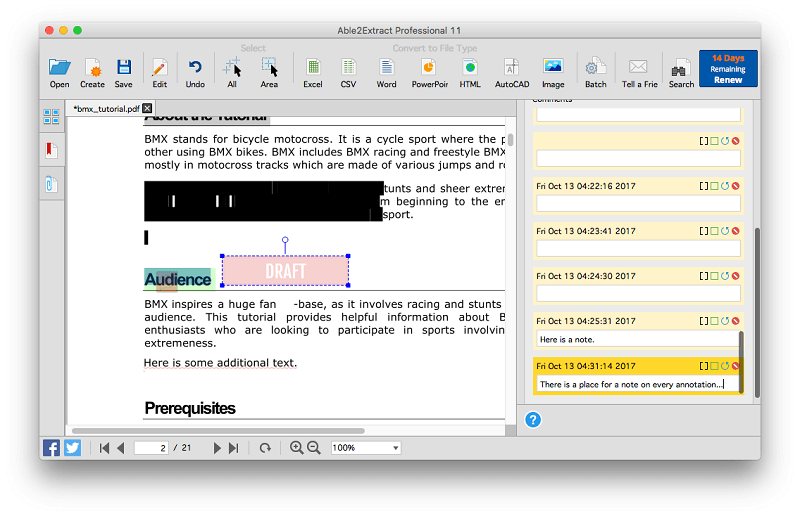The height and width of the screenshot is (516, 800).
Task: Rotate the page view
Action: pos(265,448)
